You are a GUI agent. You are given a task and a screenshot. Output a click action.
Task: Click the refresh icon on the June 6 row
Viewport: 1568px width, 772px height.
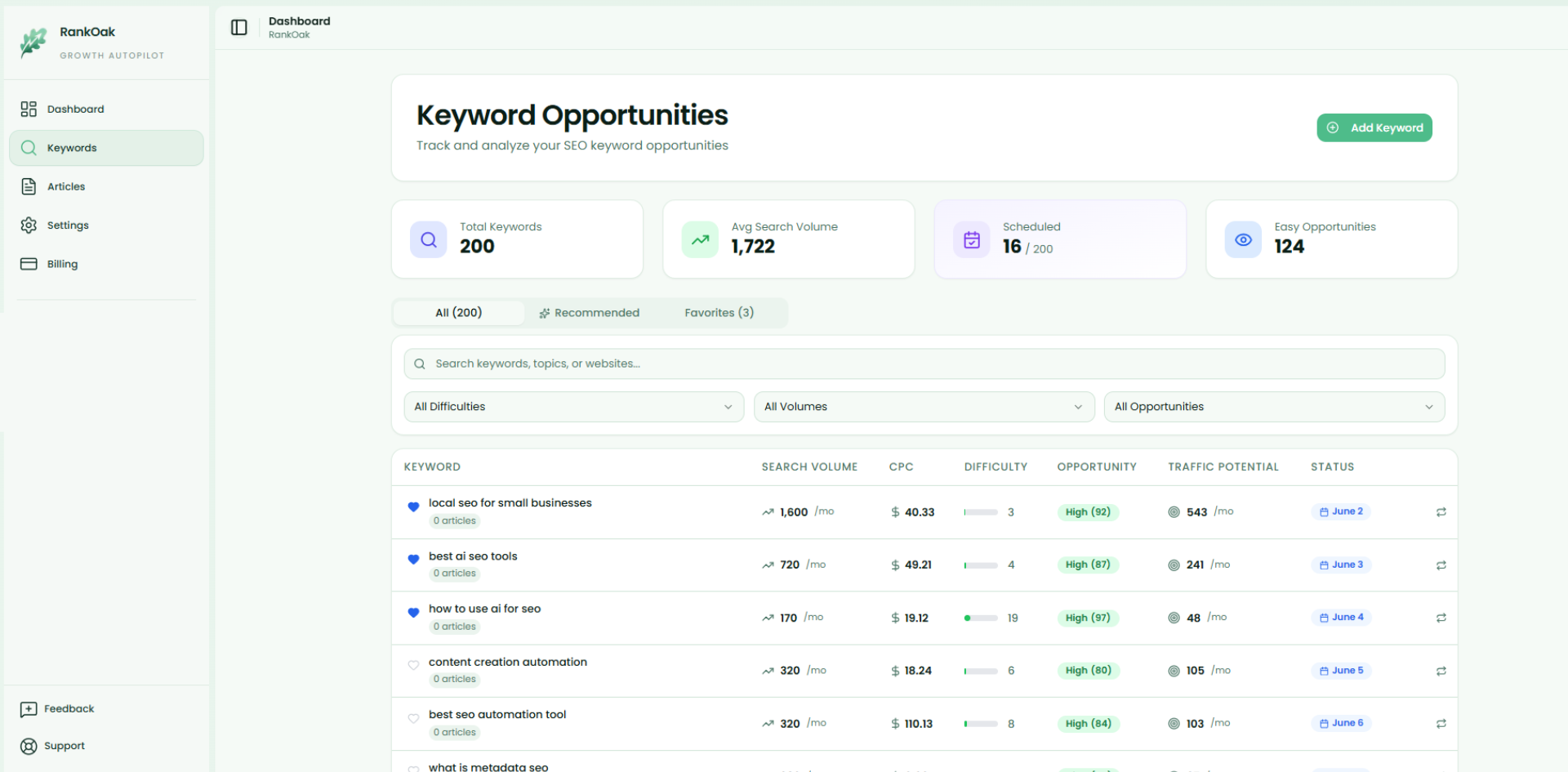[1441, 724]
